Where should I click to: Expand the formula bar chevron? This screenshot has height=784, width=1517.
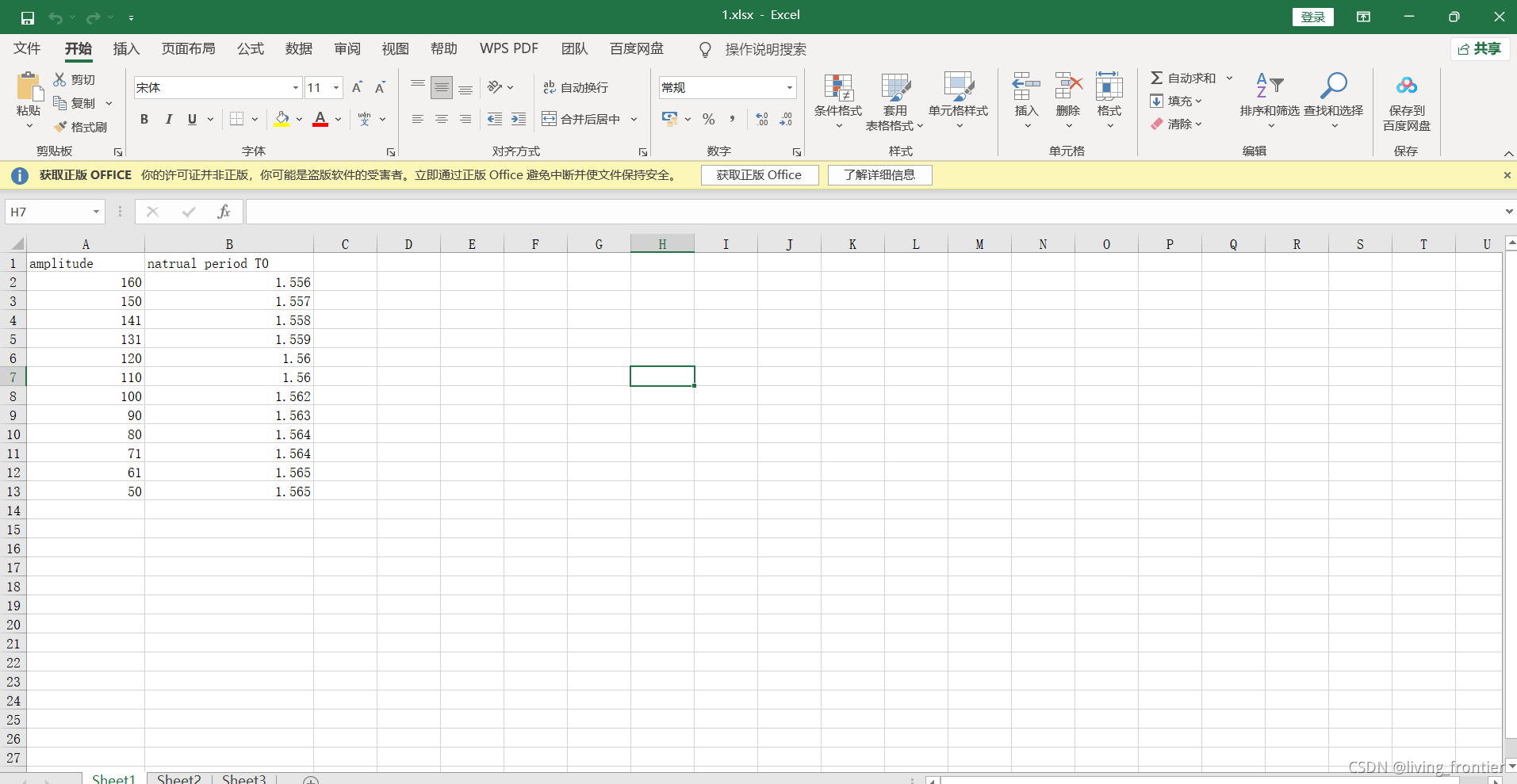1508,212
